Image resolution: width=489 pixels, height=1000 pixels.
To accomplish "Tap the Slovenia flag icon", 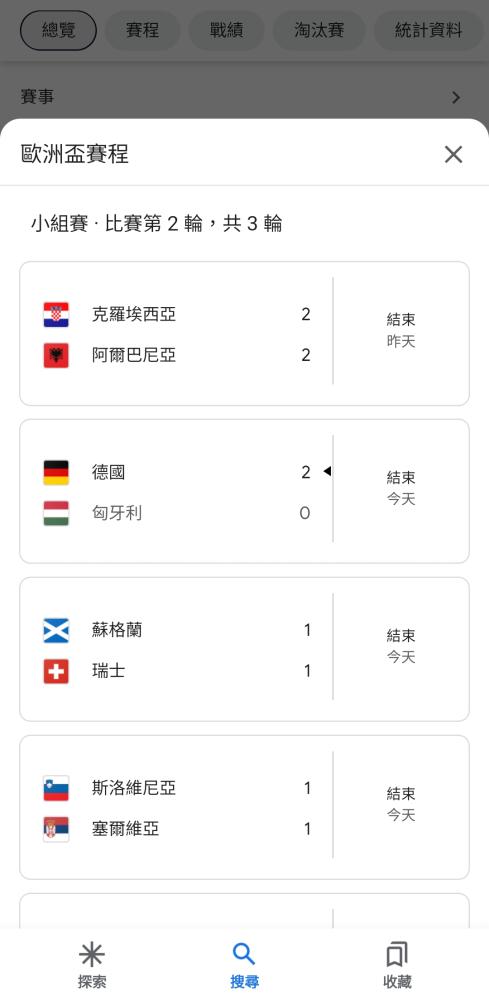I will click(56, 789).
